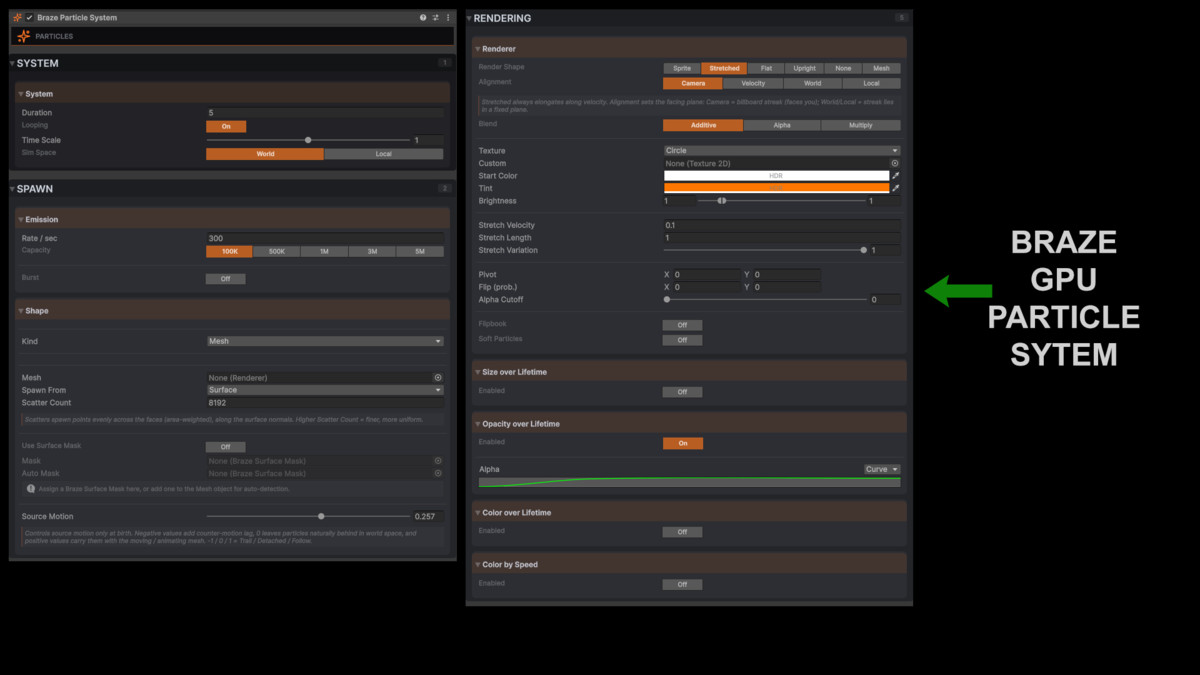Open the component three-dot options menu
Screen dimensions: 1200x675
click(x=447, y=17)
